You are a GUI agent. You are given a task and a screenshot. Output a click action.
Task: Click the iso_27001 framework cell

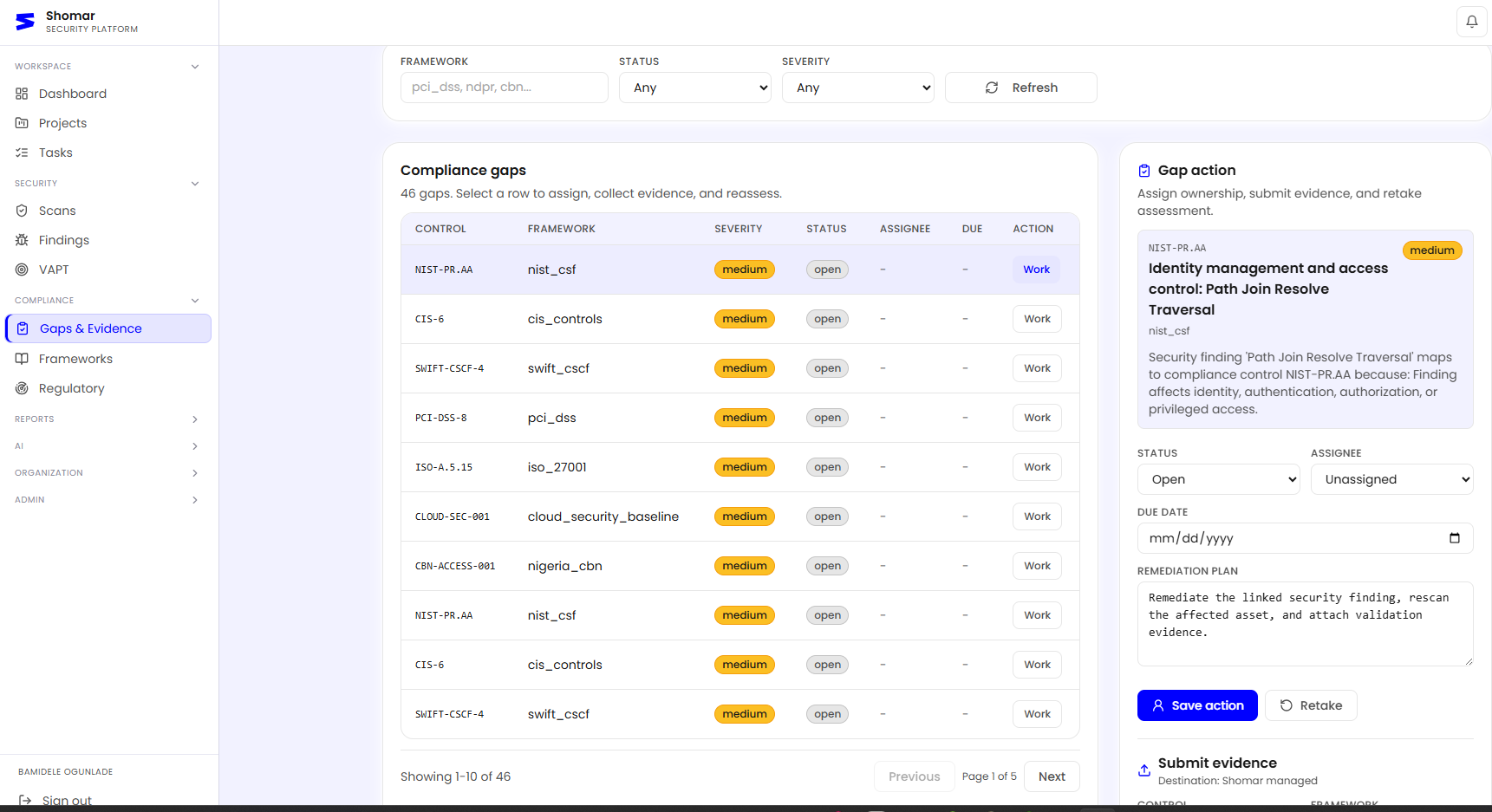point(557,467)
